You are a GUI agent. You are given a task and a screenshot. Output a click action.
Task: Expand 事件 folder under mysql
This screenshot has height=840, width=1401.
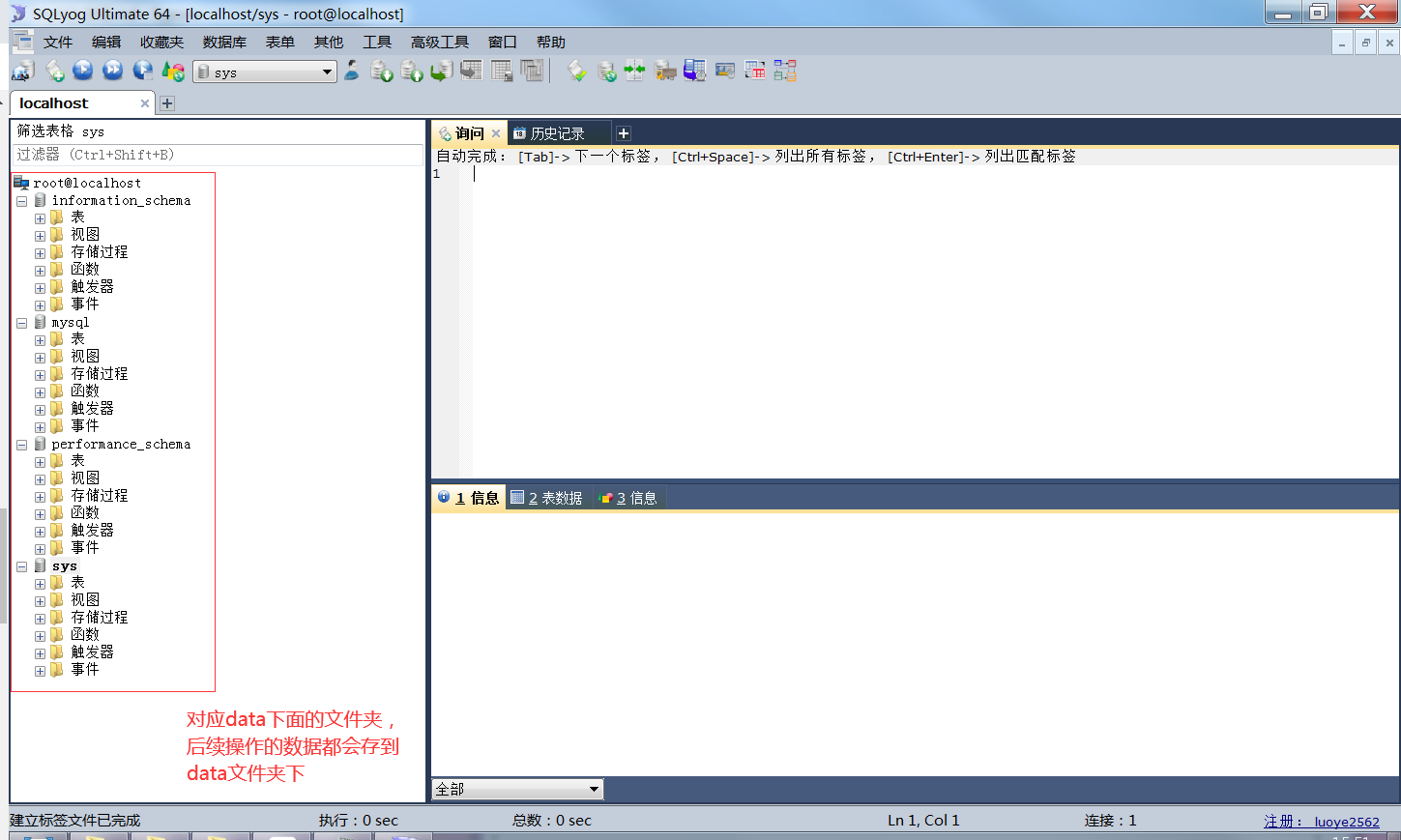coord(40,427)
